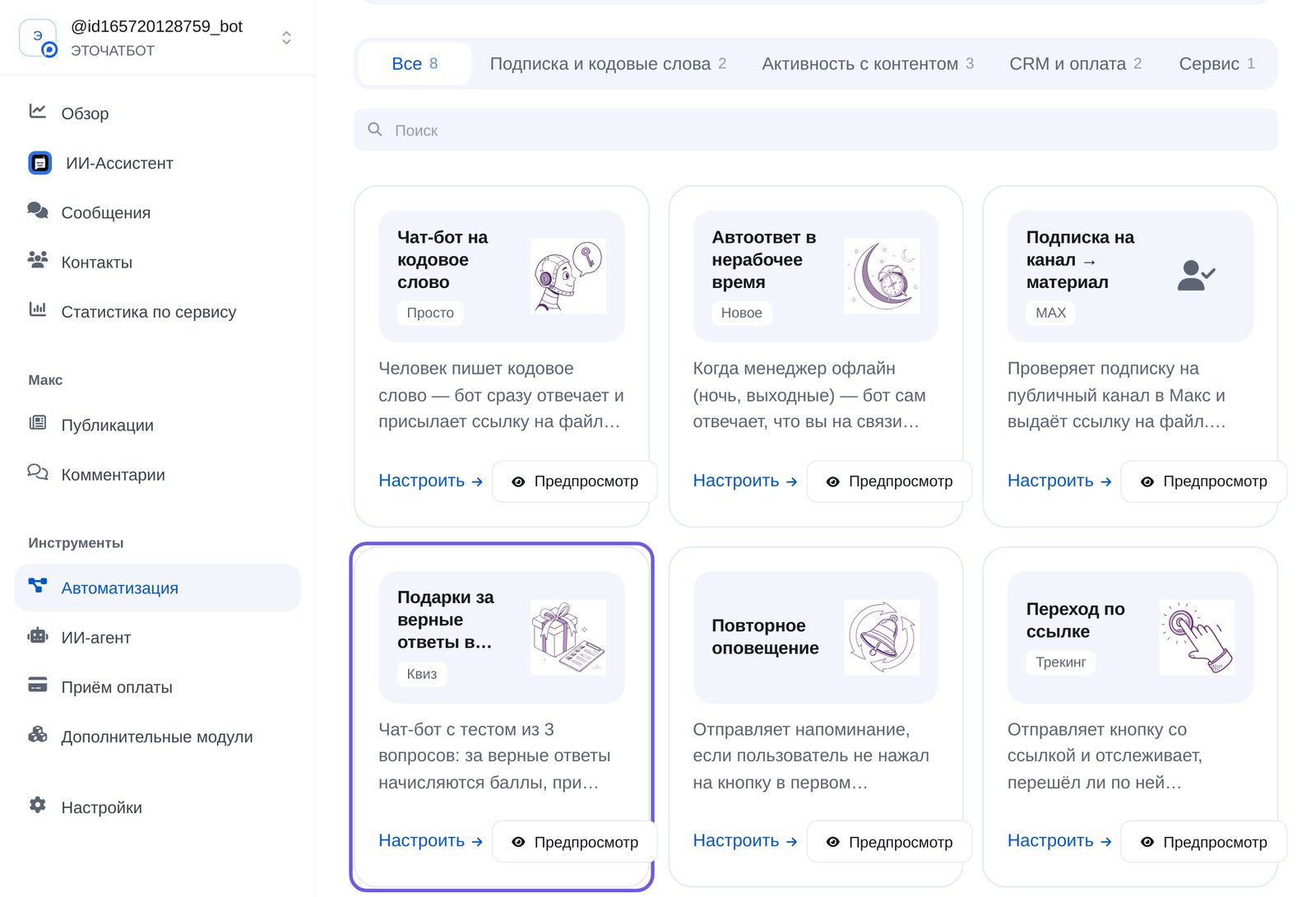The width and height of the screenshot is (1316, 897).
Task: Click the bell notification illustration
Action: click(883, 637)
